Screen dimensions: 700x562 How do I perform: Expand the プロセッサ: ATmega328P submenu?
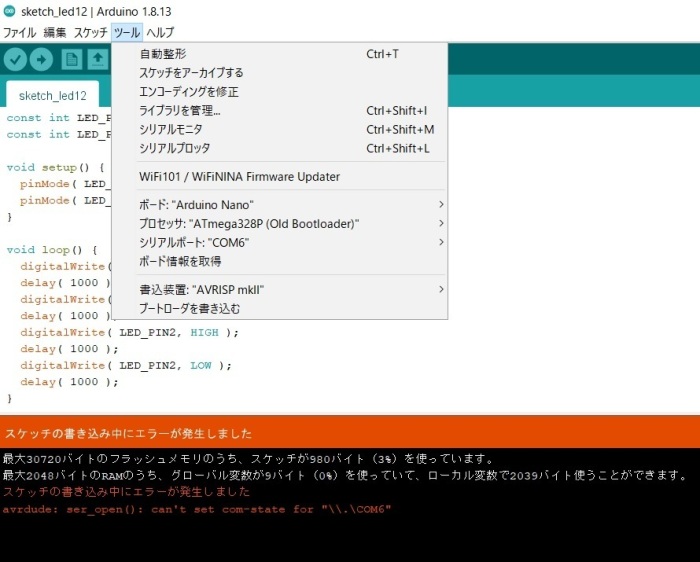coord(280,224)
